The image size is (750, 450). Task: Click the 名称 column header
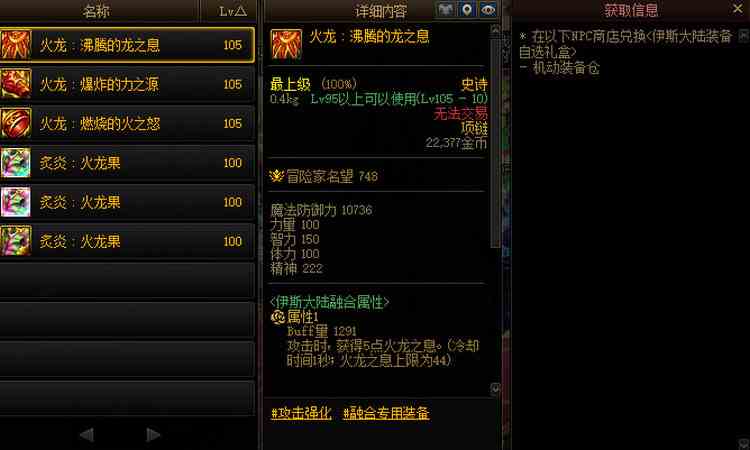coord(98,11)
